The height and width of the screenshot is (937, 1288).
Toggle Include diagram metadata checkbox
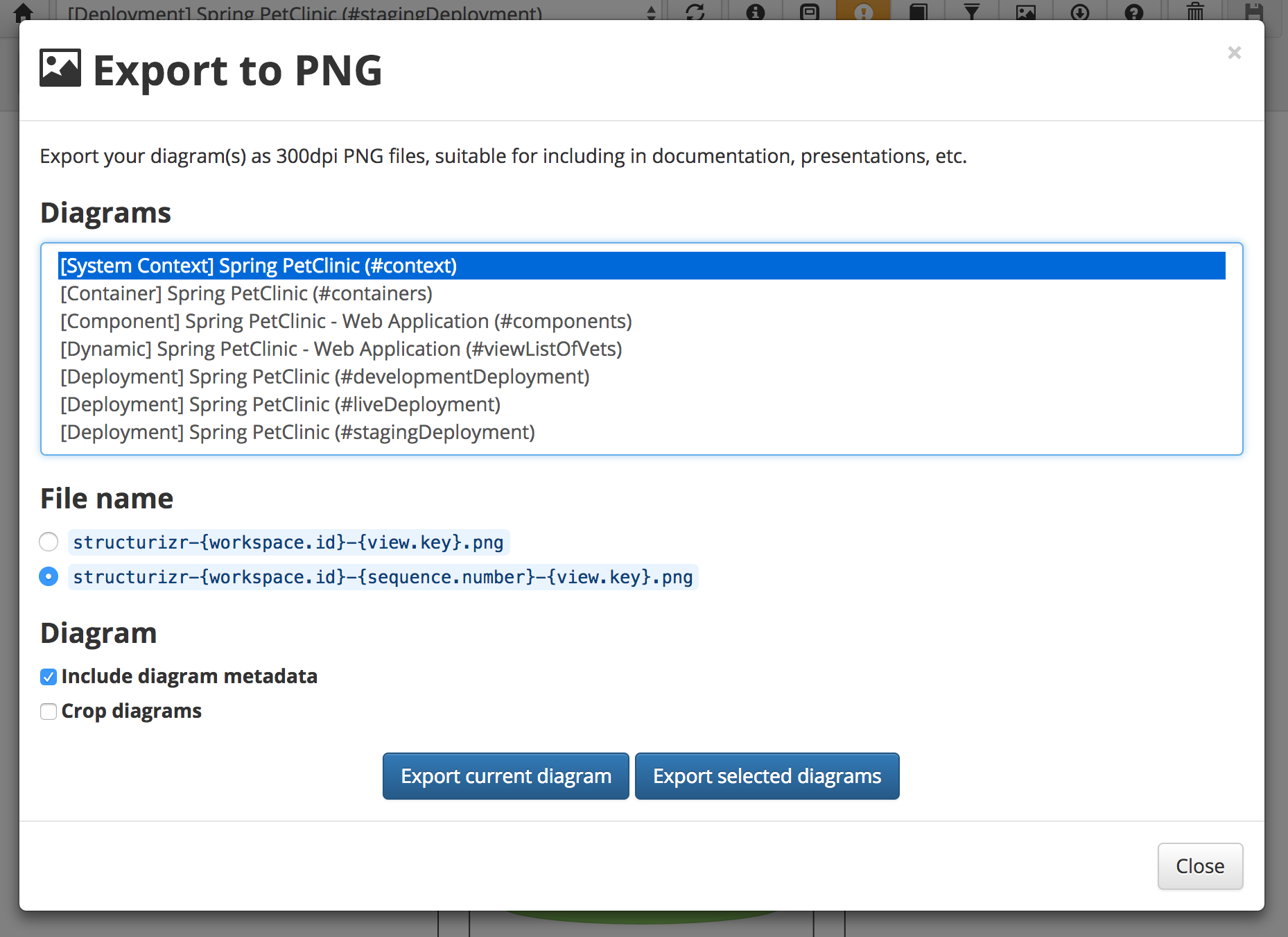[49, 677]
